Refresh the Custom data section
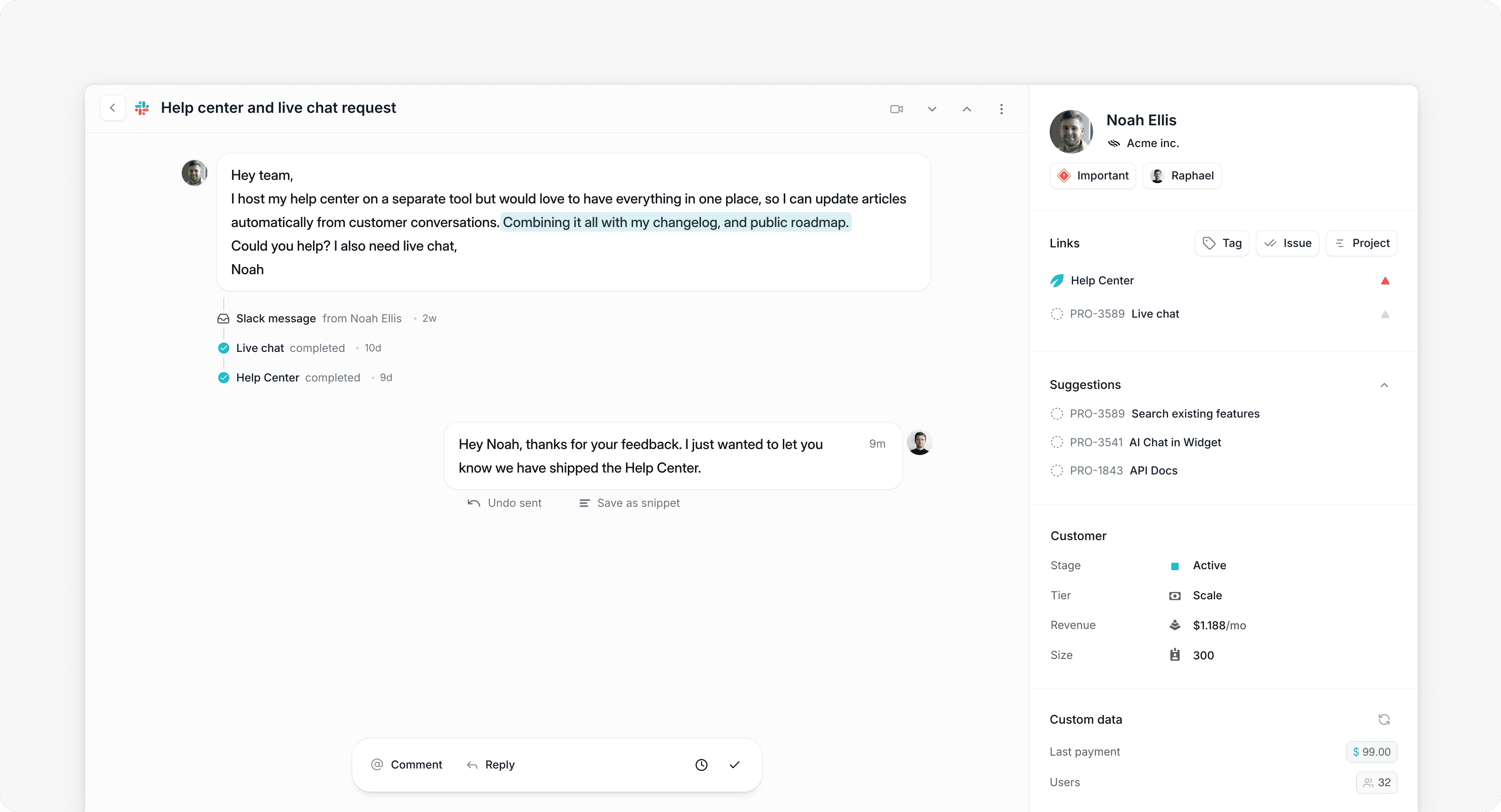Viewport: 1501px width, 812px height. pos(1384,720)
